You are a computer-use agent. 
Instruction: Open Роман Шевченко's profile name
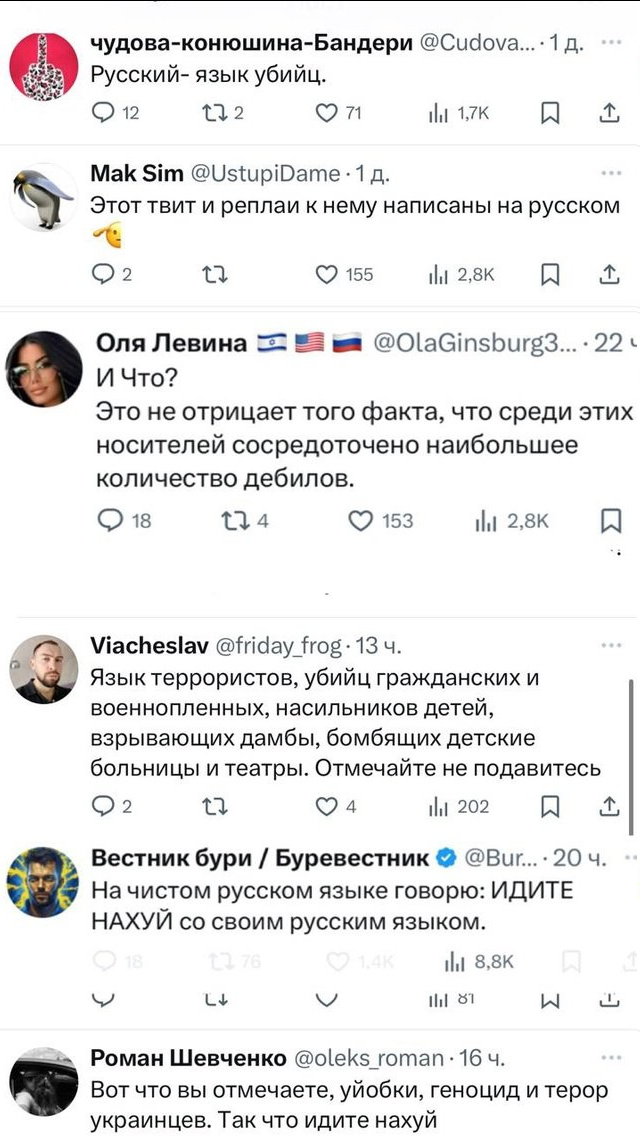click(187, 1058)
